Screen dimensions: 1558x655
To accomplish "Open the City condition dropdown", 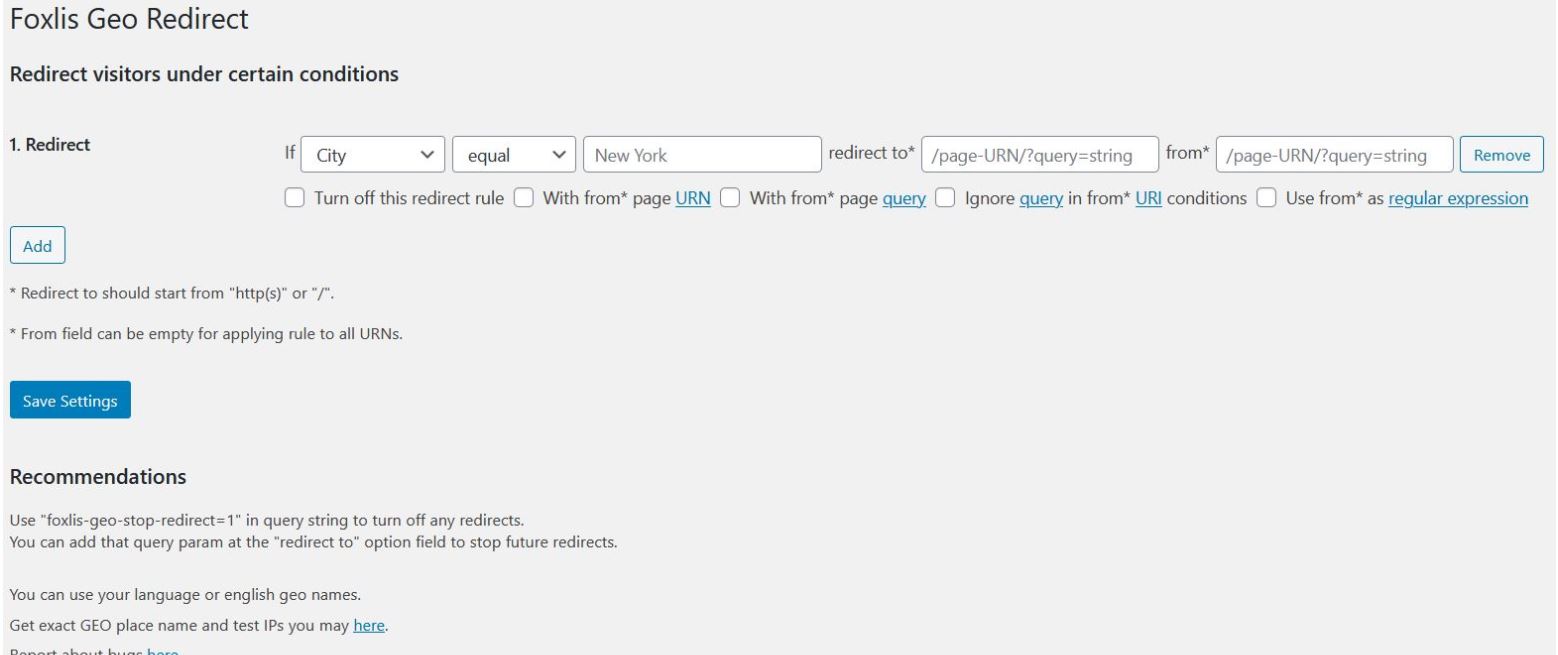I will tap(373, 155).
